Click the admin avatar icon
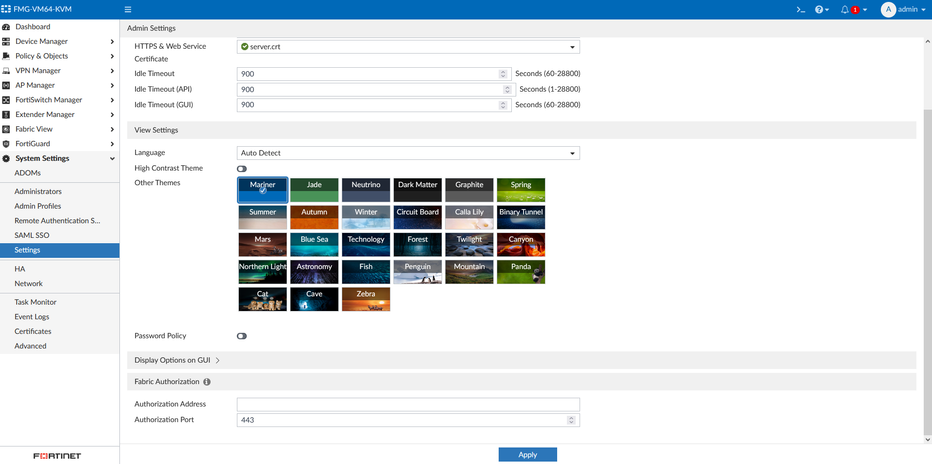Viewport: 932px width, 464px height. pyautogui.click(x=888, y=10)
